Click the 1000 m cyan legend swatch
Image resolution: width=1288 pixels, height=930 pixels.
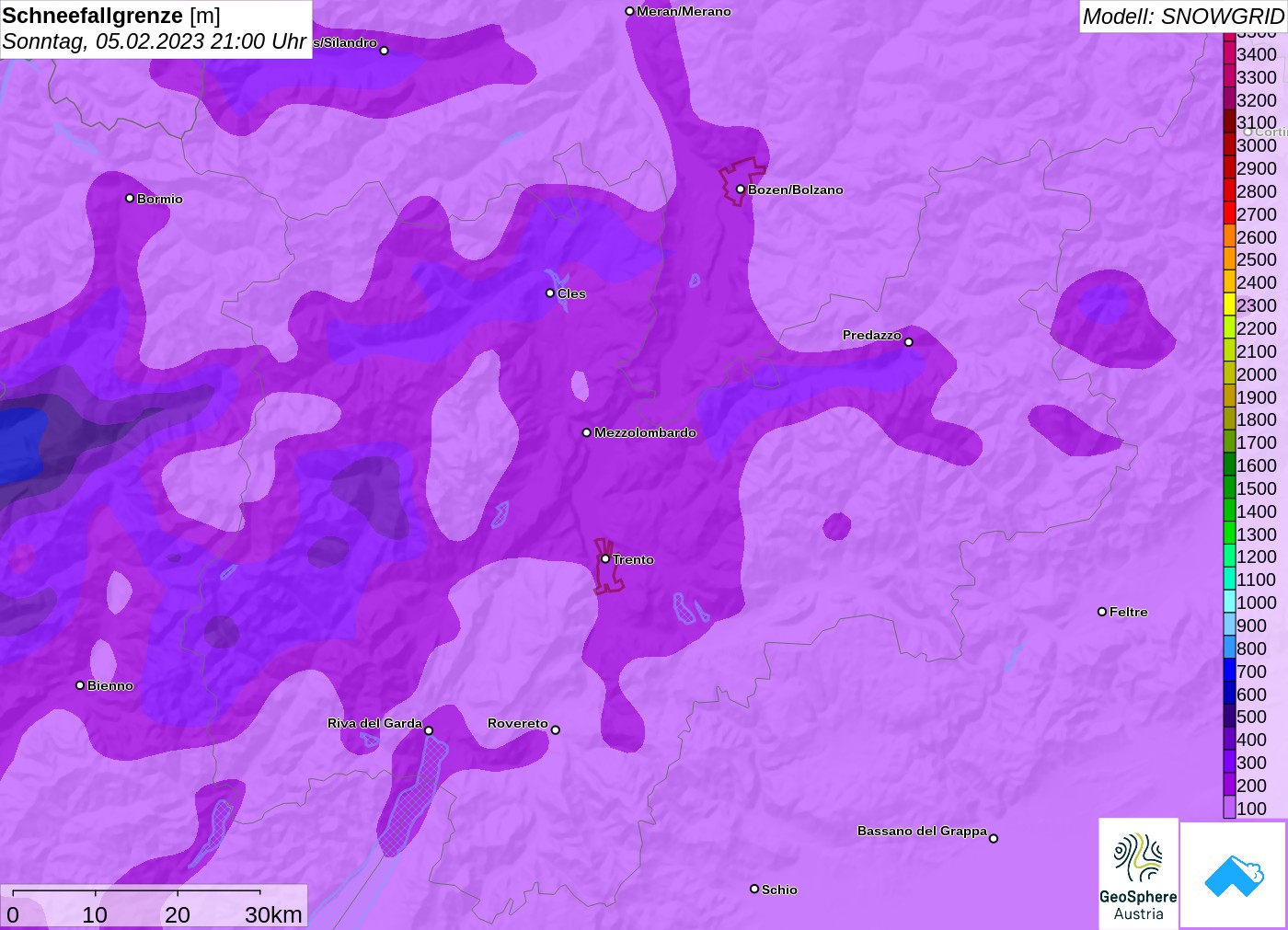tap(1229, 603)
